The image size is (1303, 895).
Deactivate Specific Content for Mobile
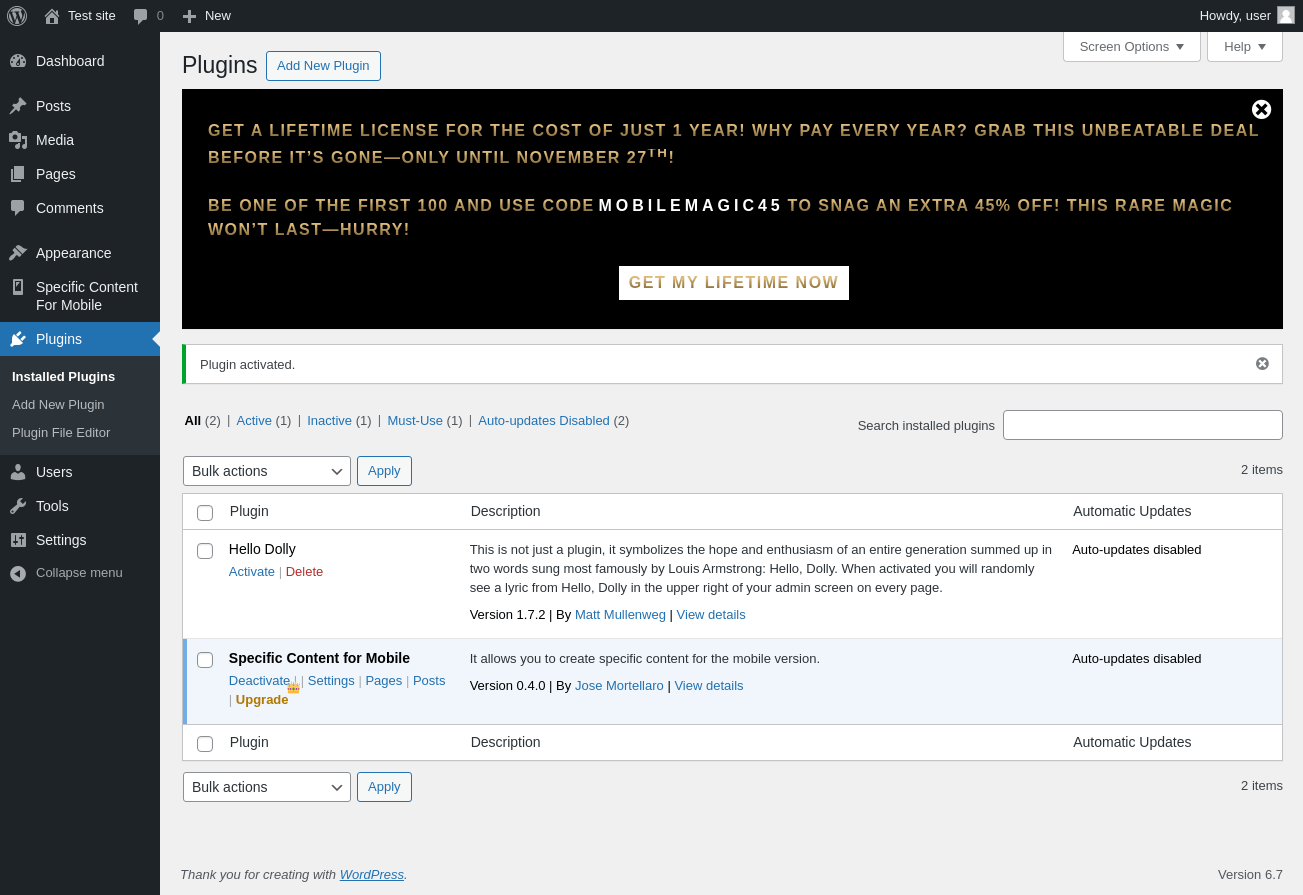(x=259, y=681)
